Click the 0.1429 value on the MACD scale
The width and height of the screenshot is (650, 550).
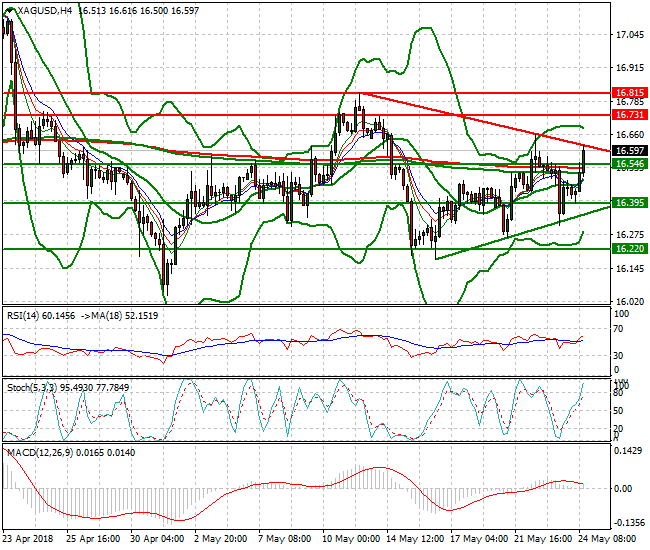[x=630, y=453]
